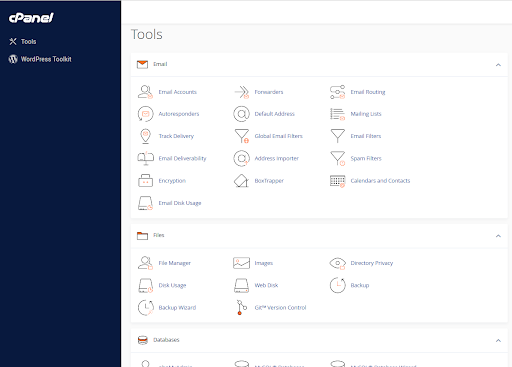Open the Email Routing icon
The width and height of the screenshot is (512, 367).
pos(337,92)
